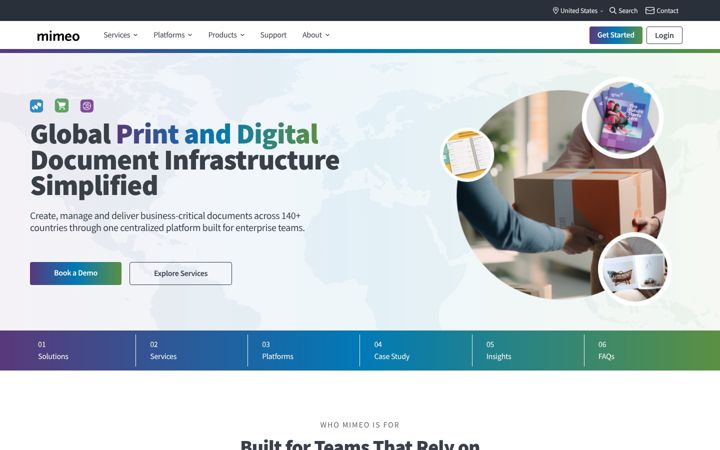This screenshot has width=720, height=450.
Task: Expand the Services menu
Action: point(120,35)
